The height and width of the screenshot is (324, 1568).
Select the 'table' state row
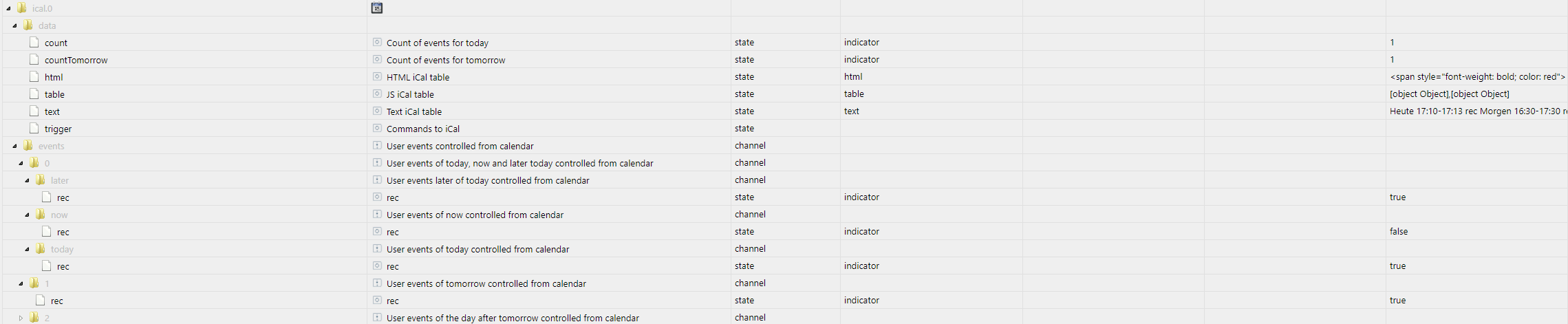54,94
